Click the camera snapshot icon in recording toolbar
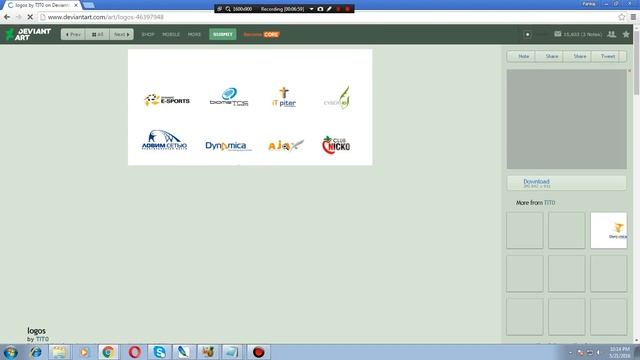640x360 pixels. [320, 9]
